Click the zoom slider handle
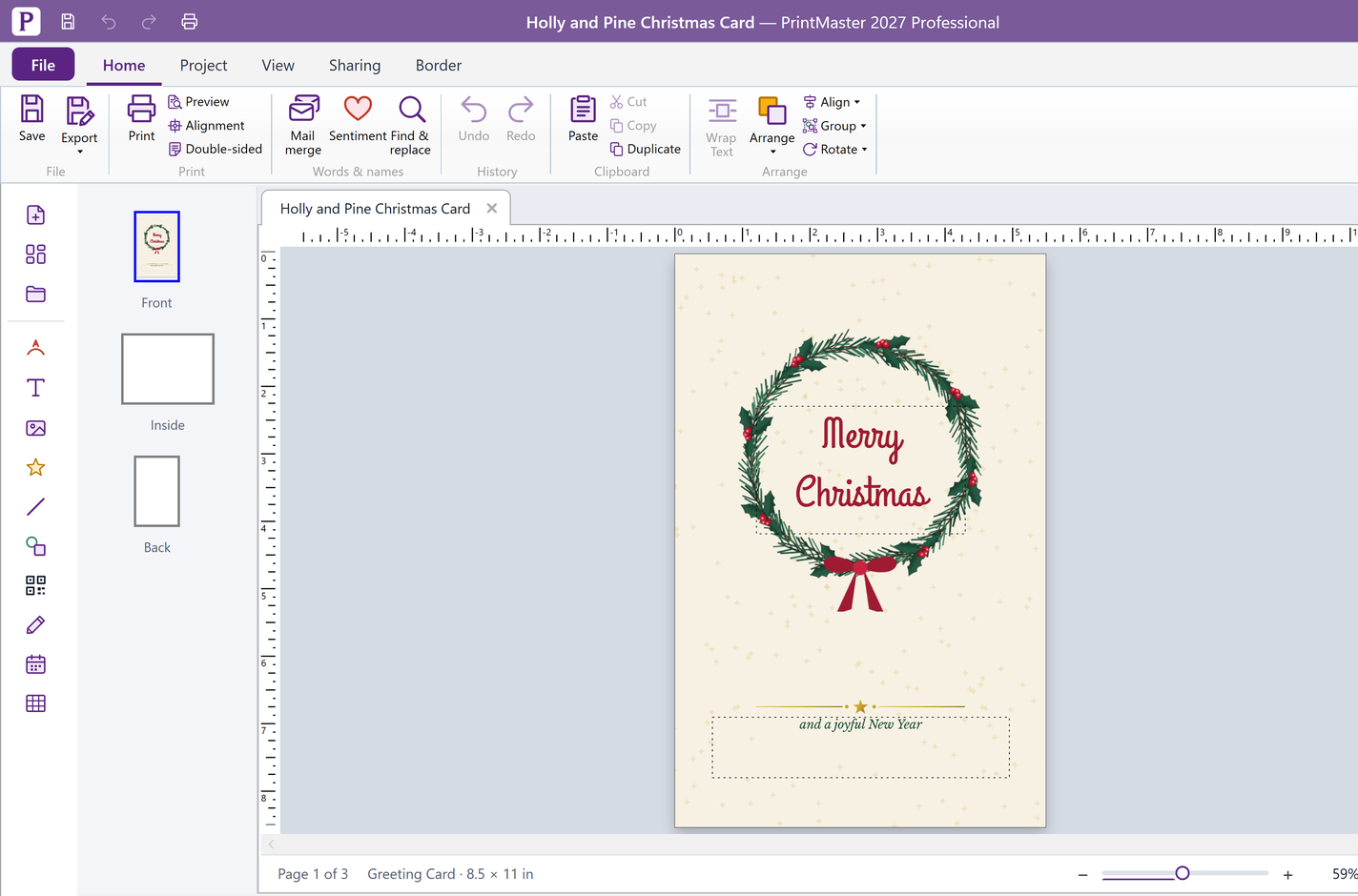 (x=1183, y=873)
